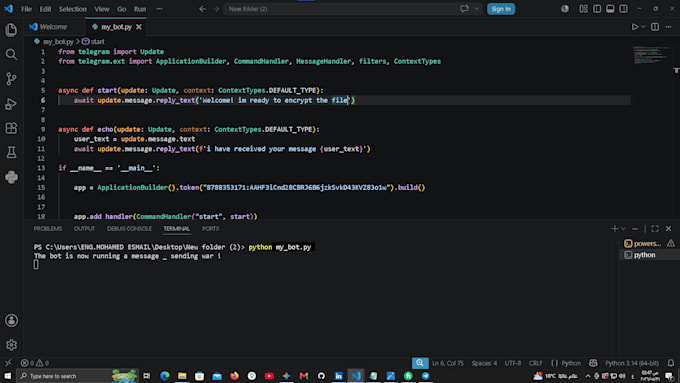Switch to the DEBUG CONSOLE tab
The height and width of the screenshot is (383, 680).
tap(129, 229)
